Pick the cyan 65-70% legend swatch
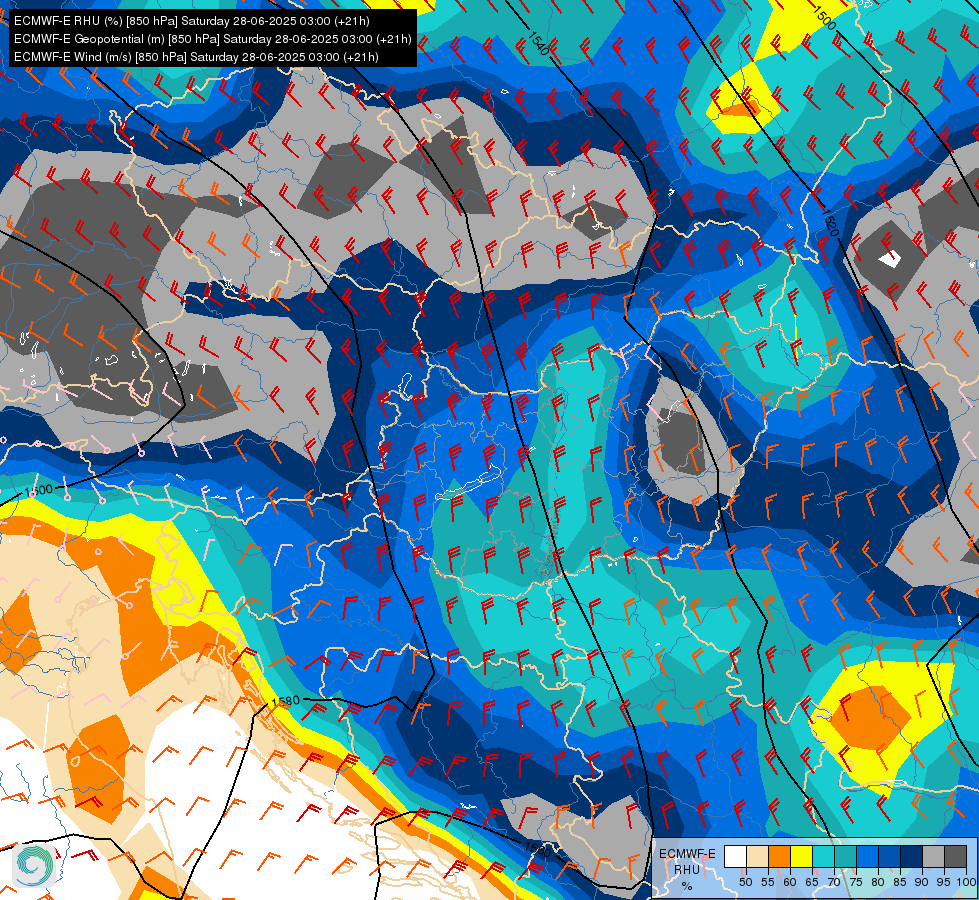 pyautogui.click(x=824, y=856)
